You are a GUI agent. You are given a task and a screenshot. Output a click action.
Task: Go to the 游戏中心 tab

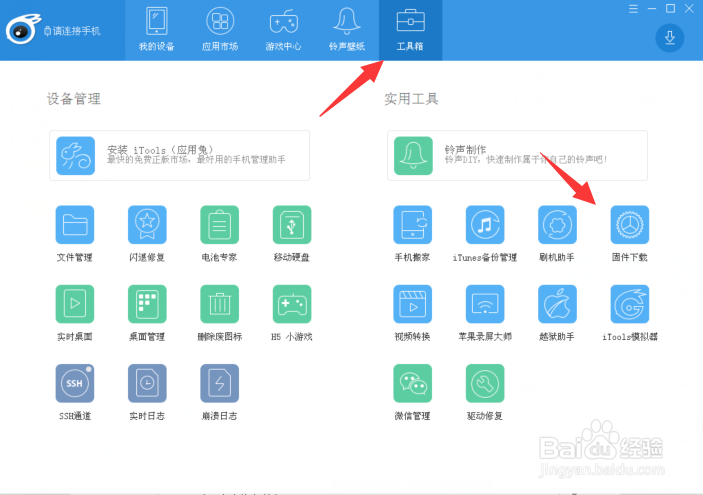(283, 30)
